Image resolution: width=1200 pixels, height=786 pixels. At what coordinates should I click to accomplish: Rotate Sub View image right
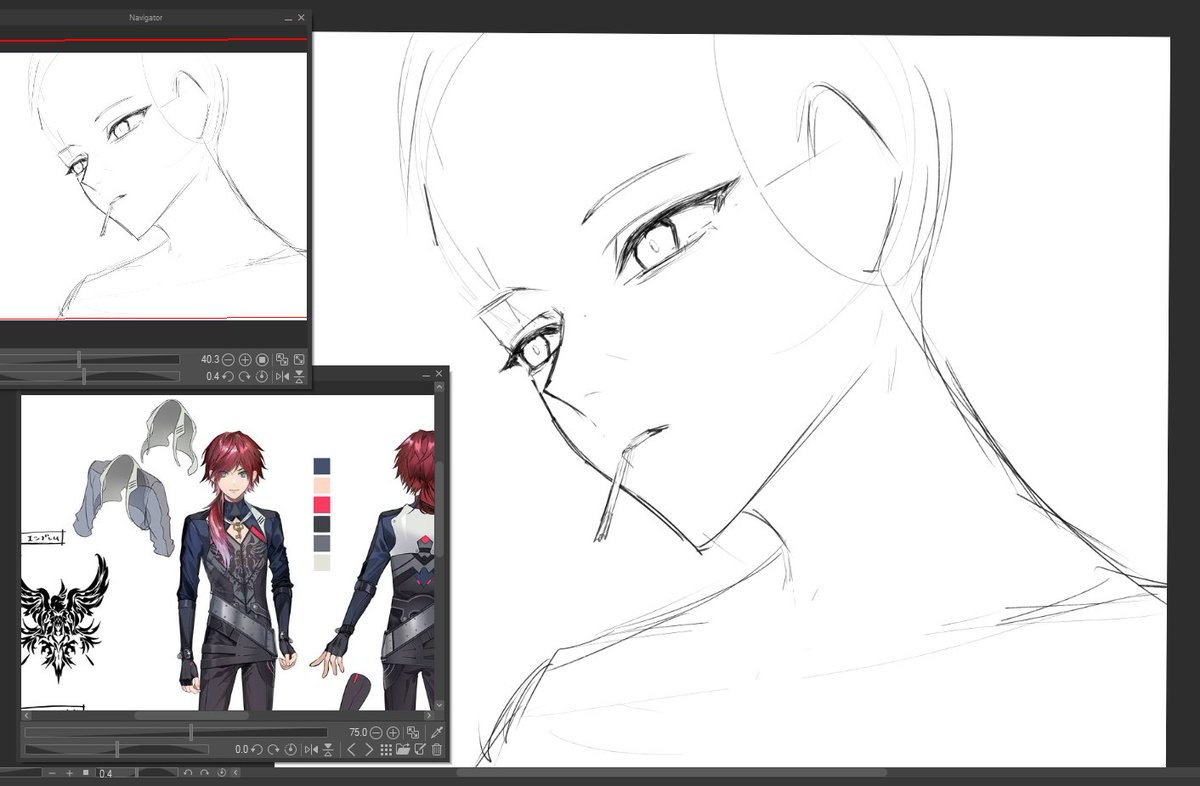coord(274,749)
